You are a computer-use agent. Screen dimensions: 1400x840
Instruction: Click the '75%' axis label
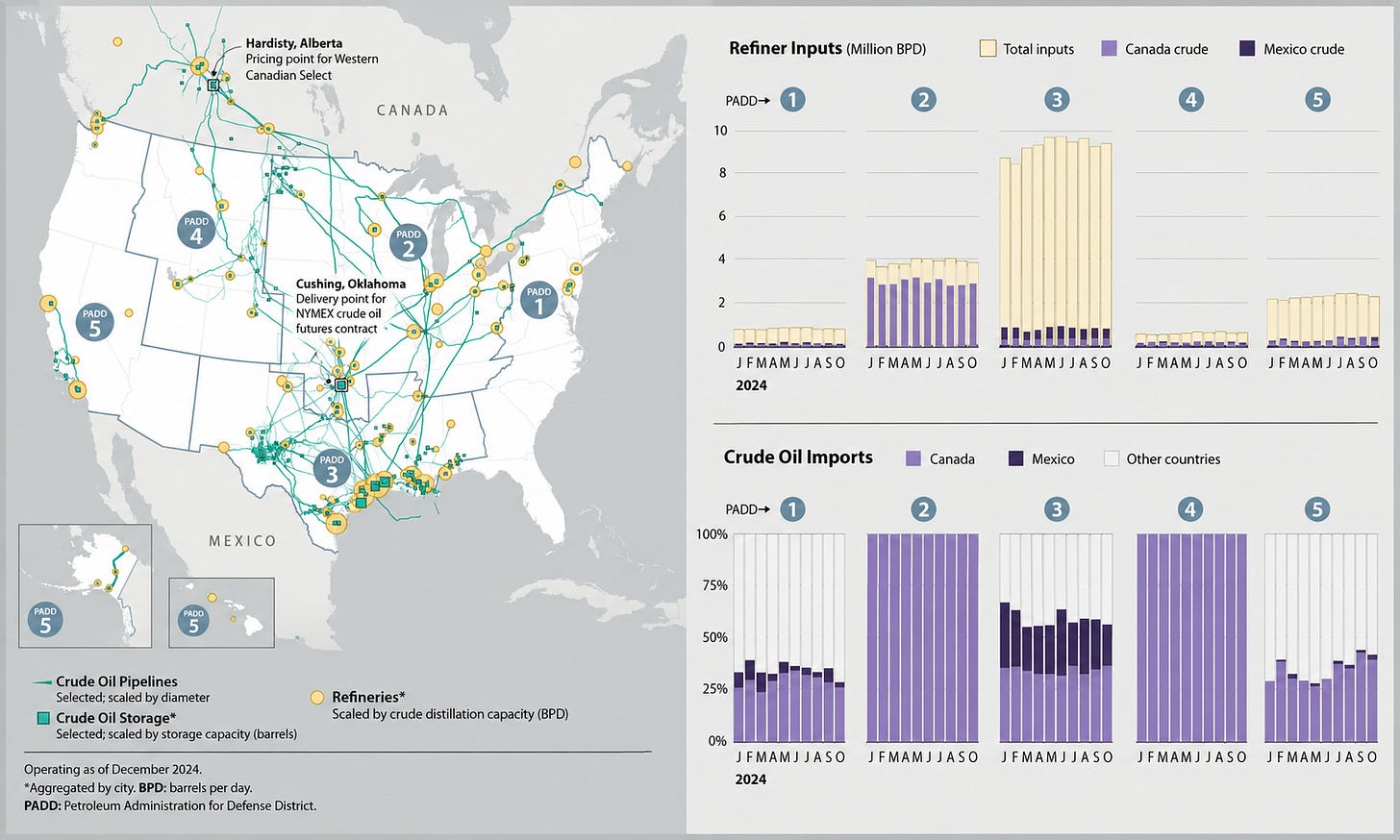click(x=715, y=585)
